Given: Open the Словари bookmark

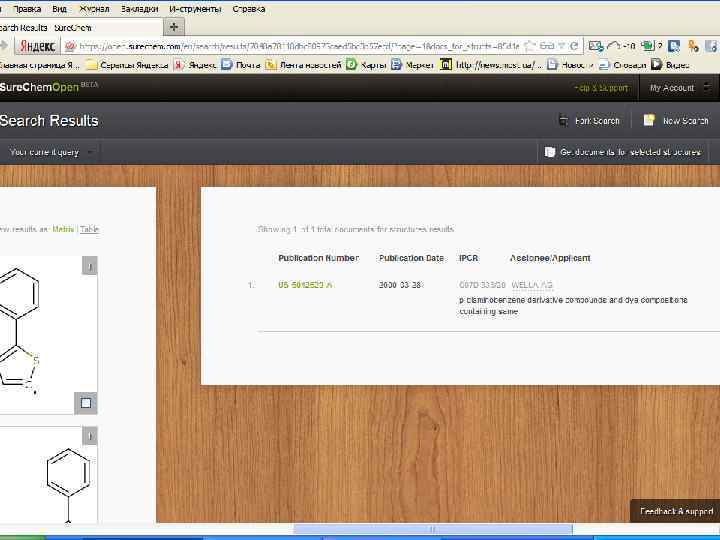Looking at the screenshot, I should pos(622,65).
